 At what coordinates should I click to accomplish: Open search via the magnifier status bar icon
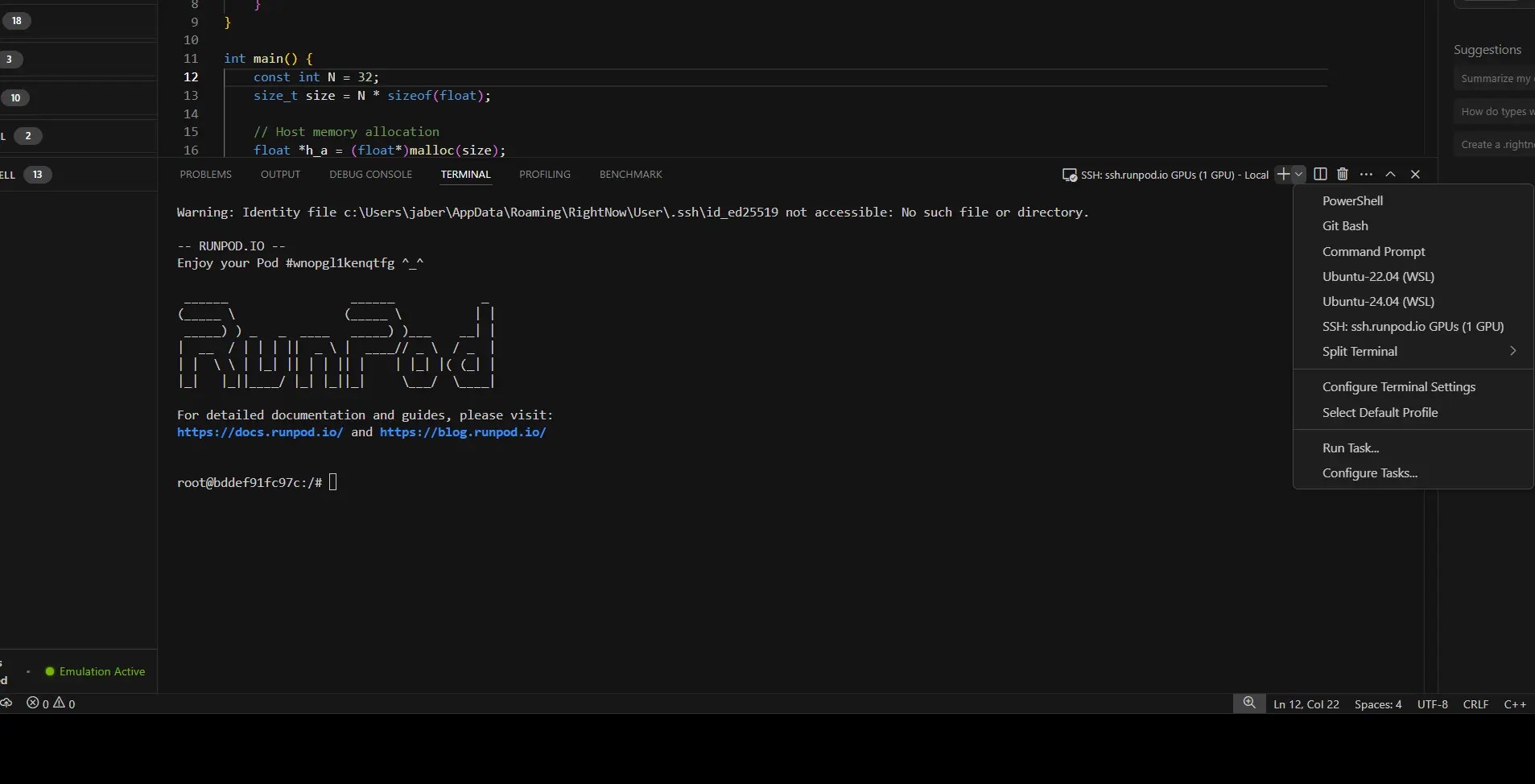[x=1249, y=703]
